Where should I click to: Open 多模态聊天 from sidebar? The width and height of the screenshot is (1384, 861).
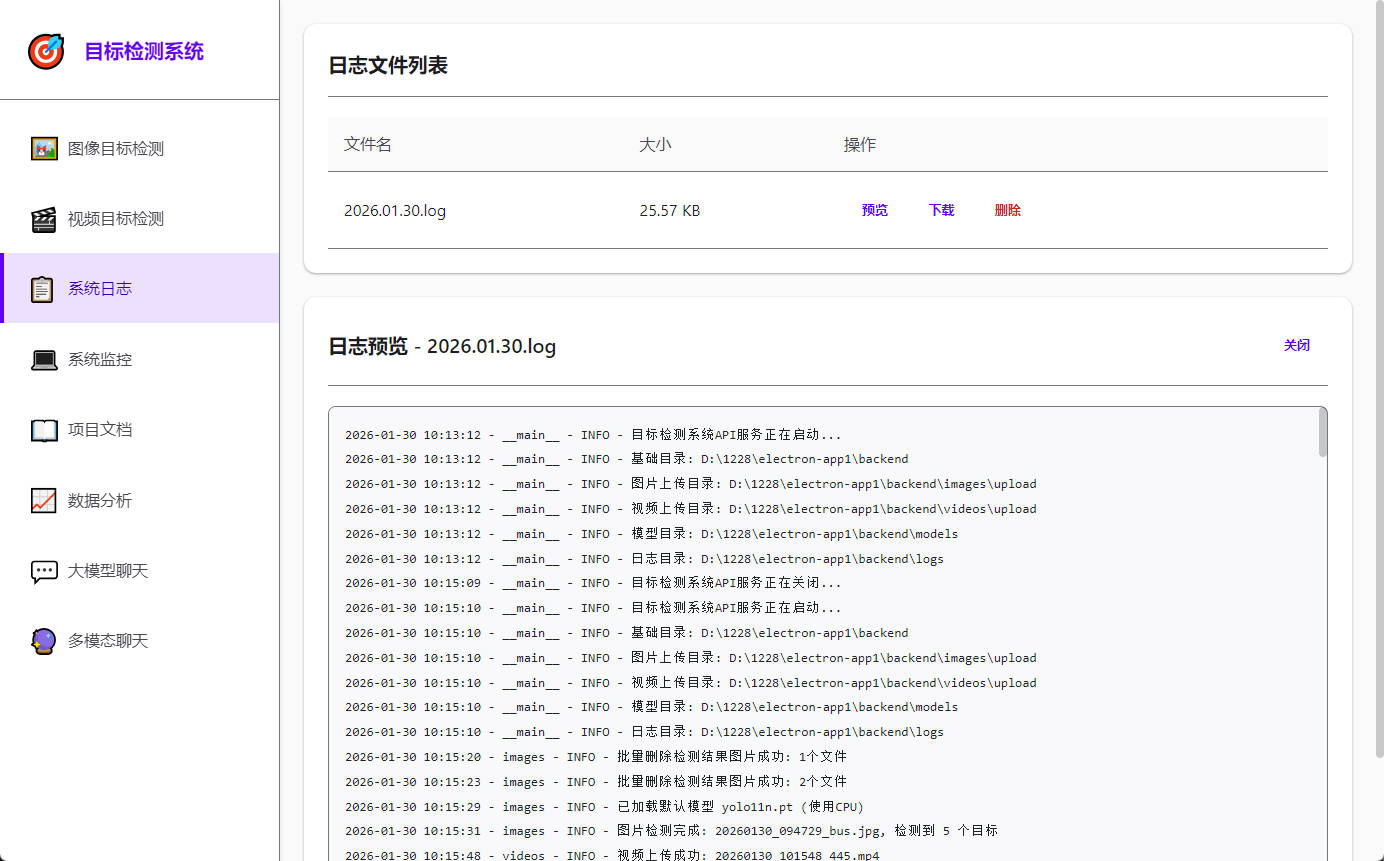click(139, 641)
